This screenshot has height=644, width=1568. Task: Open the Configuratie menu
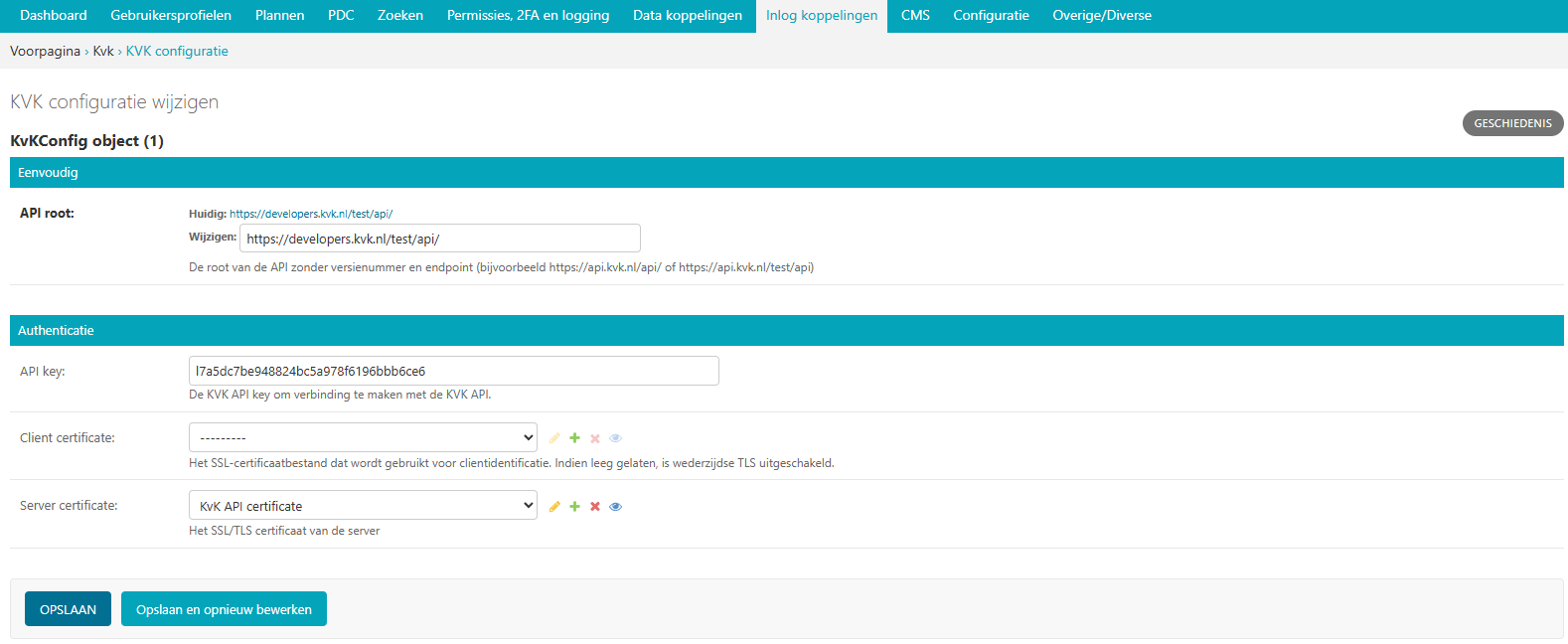tap(991, 16)
